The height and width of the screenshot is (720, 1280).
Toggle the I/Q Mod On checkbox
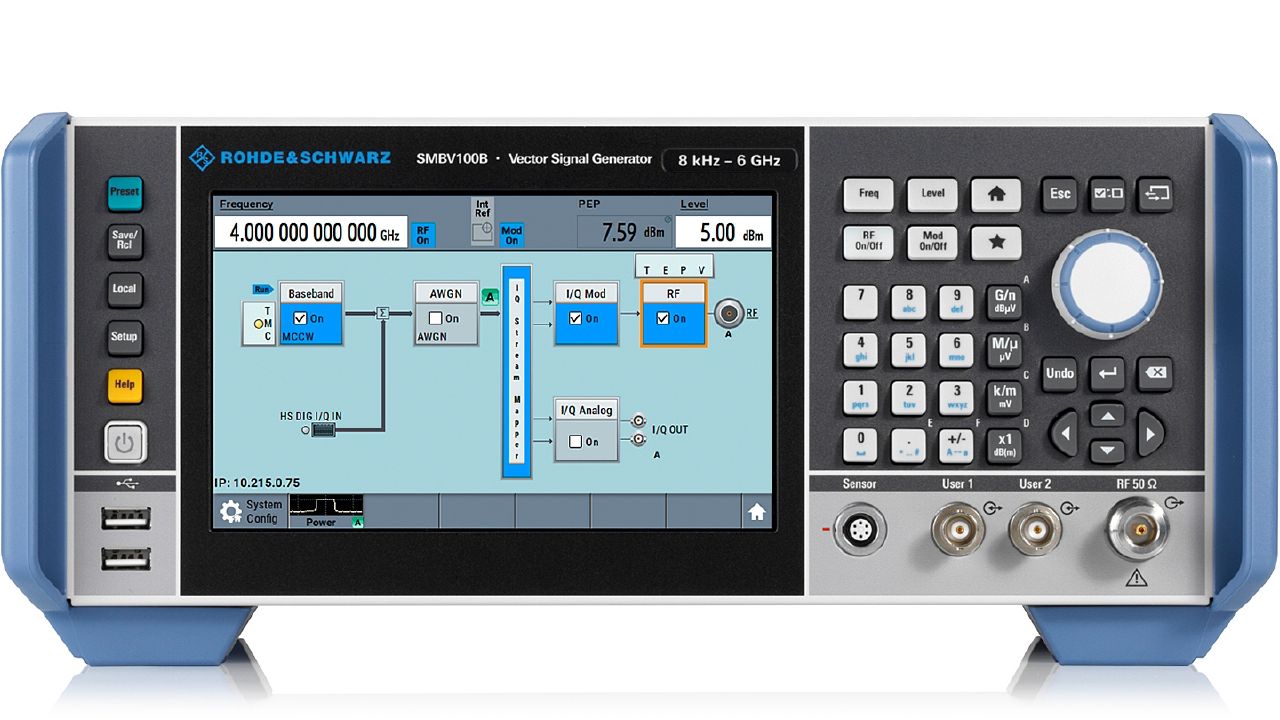(575, 318)
